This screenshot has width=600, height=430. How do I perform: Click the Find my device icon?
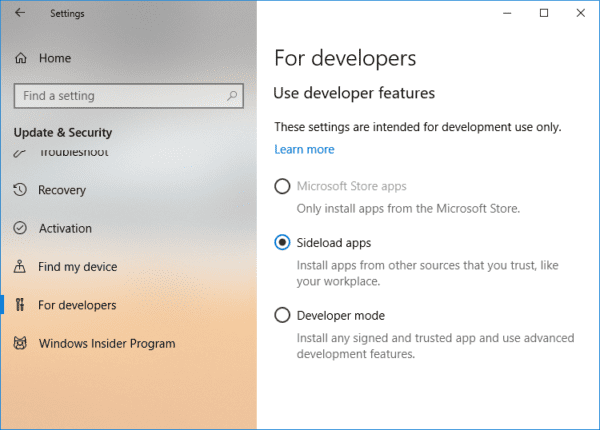pos(21,267)
